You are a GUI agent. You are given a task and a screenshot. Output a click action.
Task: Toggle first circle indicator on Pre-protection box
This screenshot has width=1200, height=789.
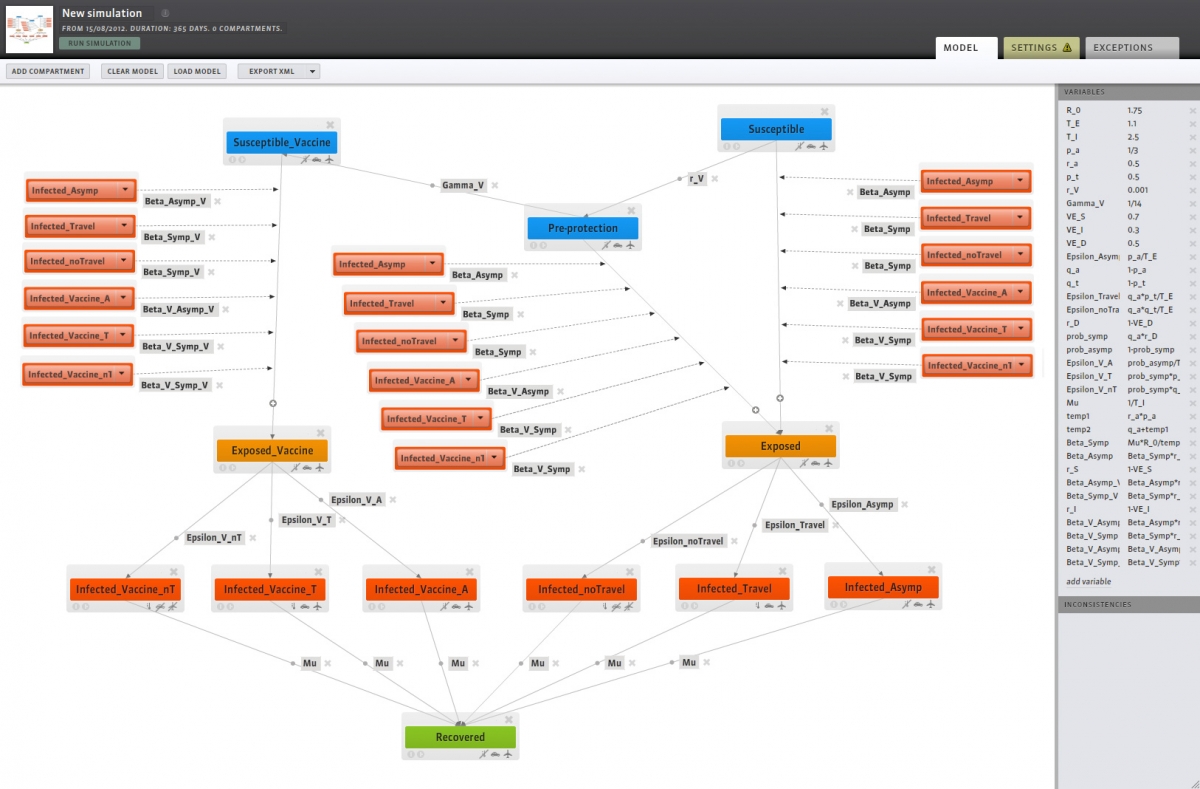(532, 245)
